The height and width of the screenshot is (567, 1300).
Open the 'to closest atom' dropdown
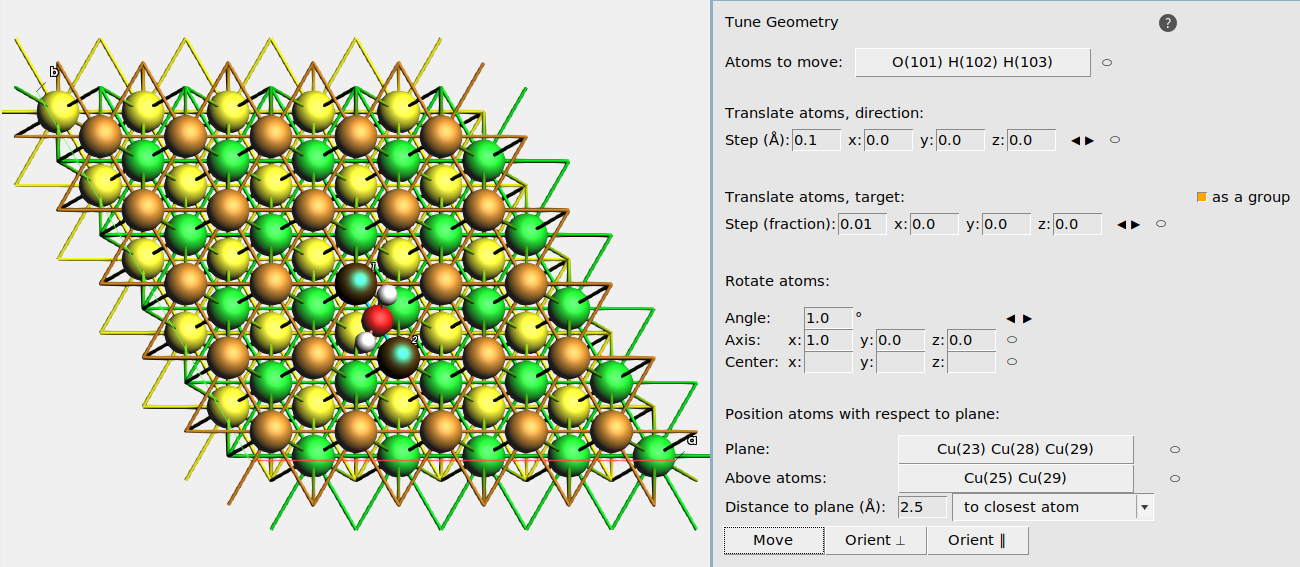point(1053,507)
